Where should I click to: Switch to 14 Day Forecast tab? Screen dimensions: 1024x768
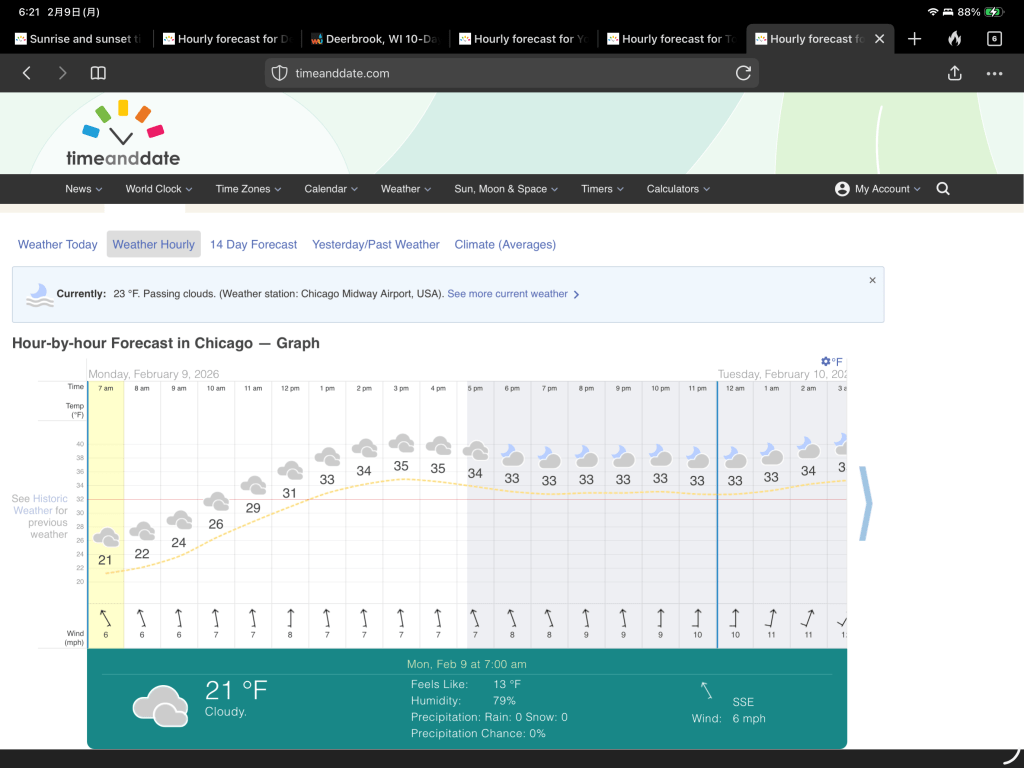(253, 244)
